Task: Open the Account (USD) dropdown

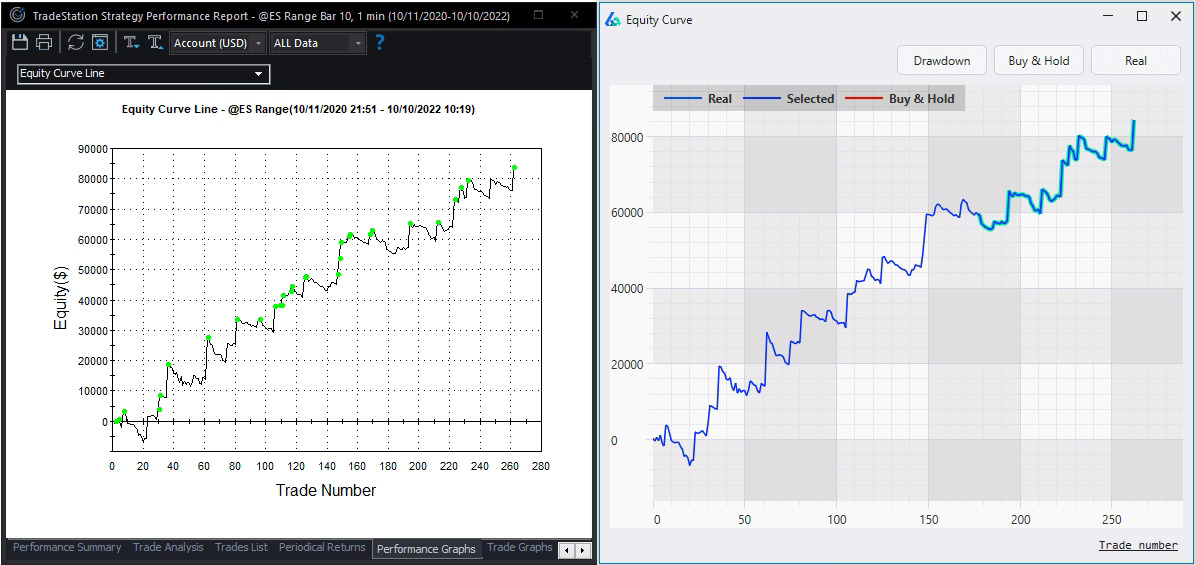Action: pyautogui.click(x=218, y=43)
